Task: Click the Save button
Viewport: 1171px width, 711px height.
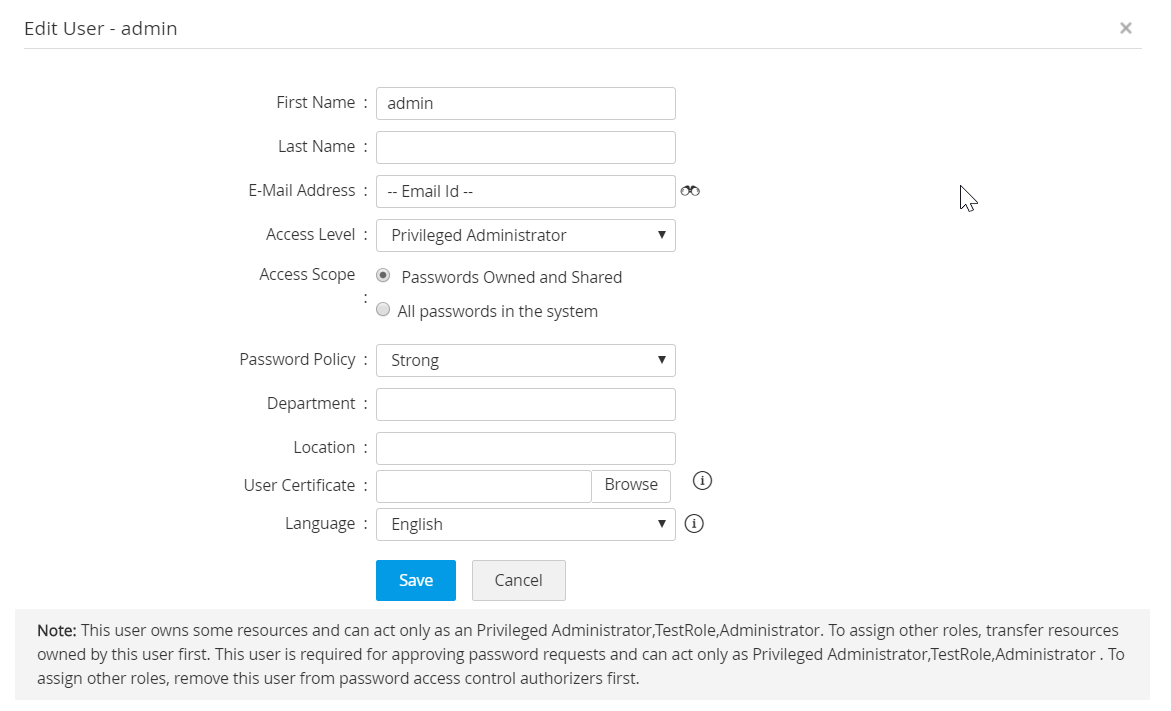Action: pos(415,580)
